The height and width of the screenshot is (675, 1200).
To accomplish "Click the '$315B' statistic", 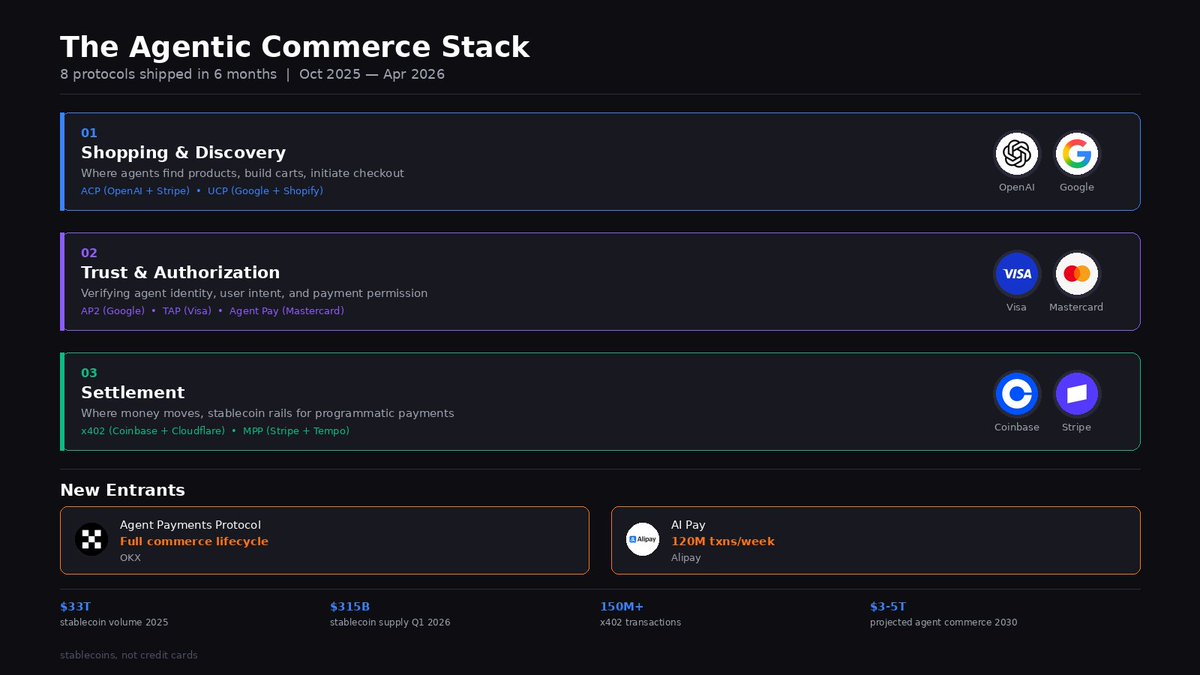I will pyautogui.click(x=350, y=607).
